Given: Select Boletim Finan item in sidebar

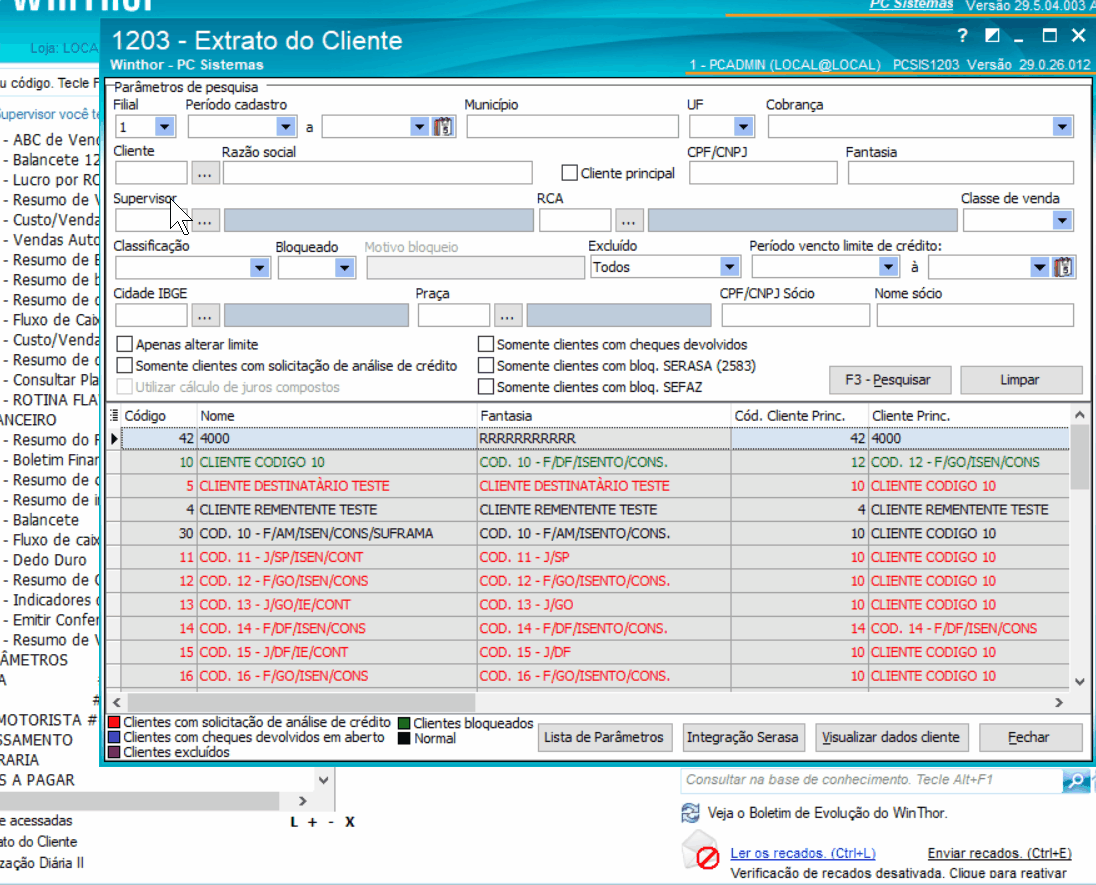Looking at the screenshot, I should click(51, 460).
